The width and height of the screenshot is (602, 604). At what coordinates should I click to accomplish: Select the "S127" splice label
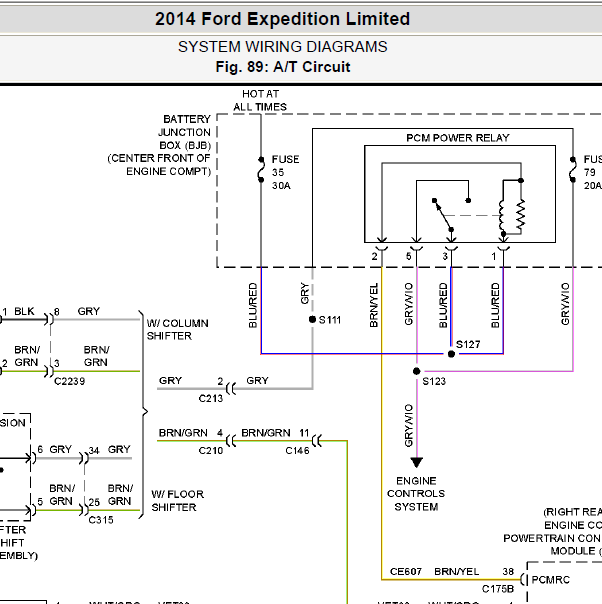(468, 344)
